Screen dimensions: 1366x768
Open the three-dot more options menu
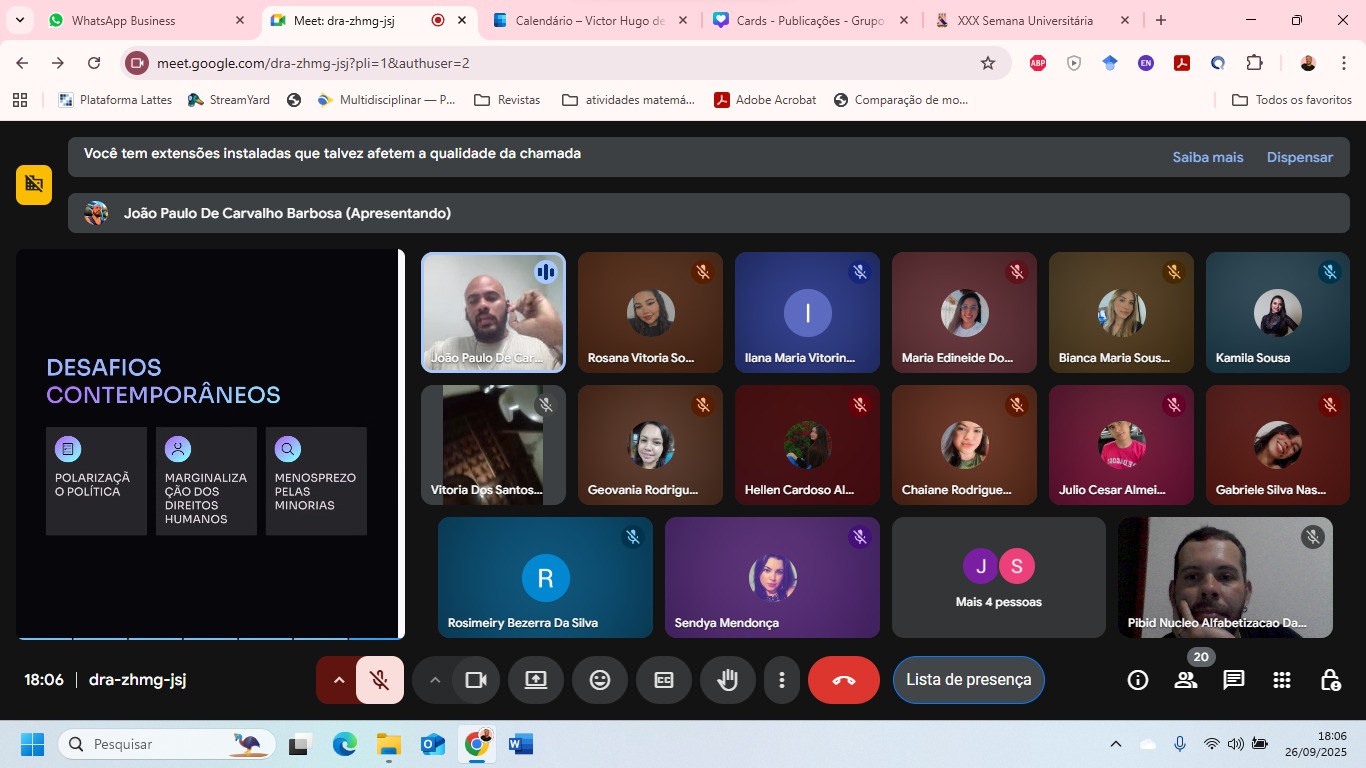[x=781, y=680]
